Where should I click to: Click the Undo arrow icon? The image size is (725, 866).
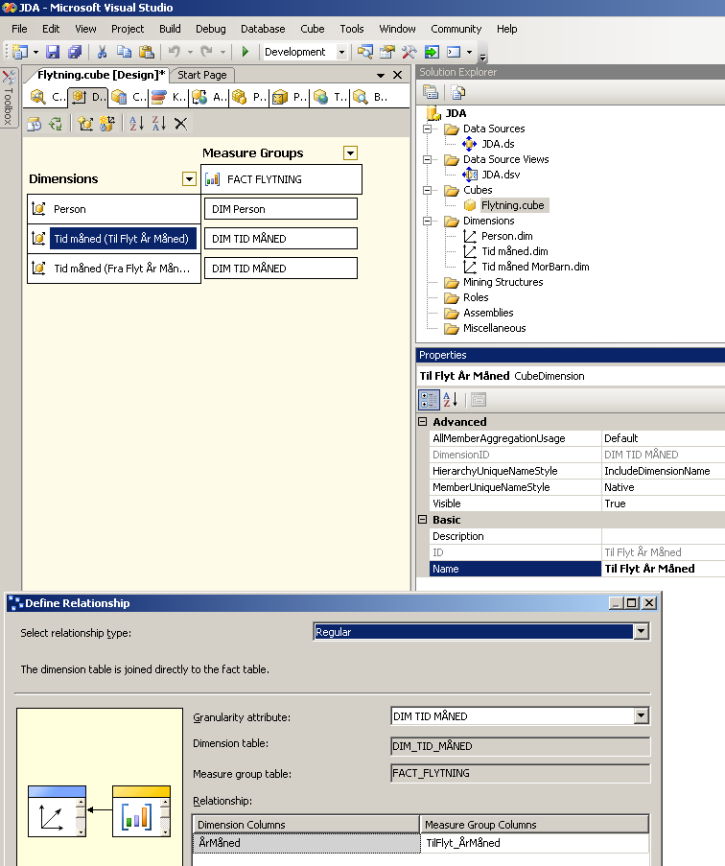174,52
